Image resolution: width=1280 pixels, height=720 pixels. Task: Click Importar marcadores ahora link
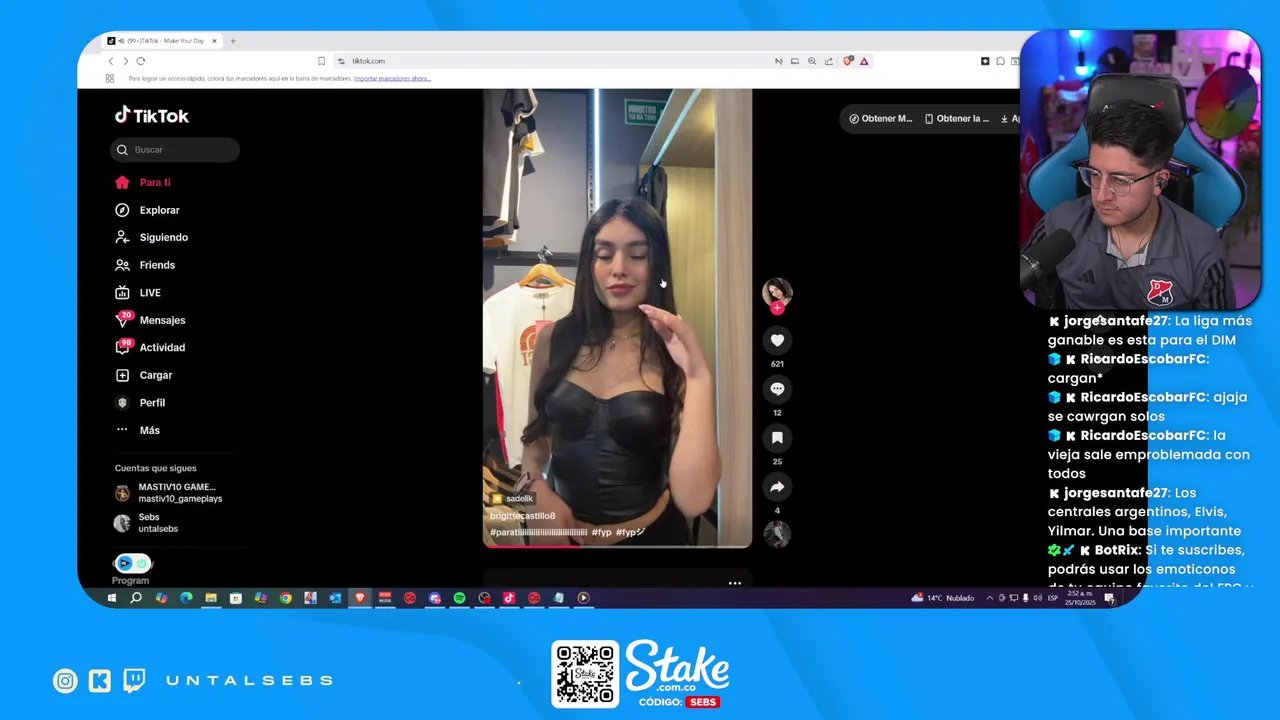point(392,78)
